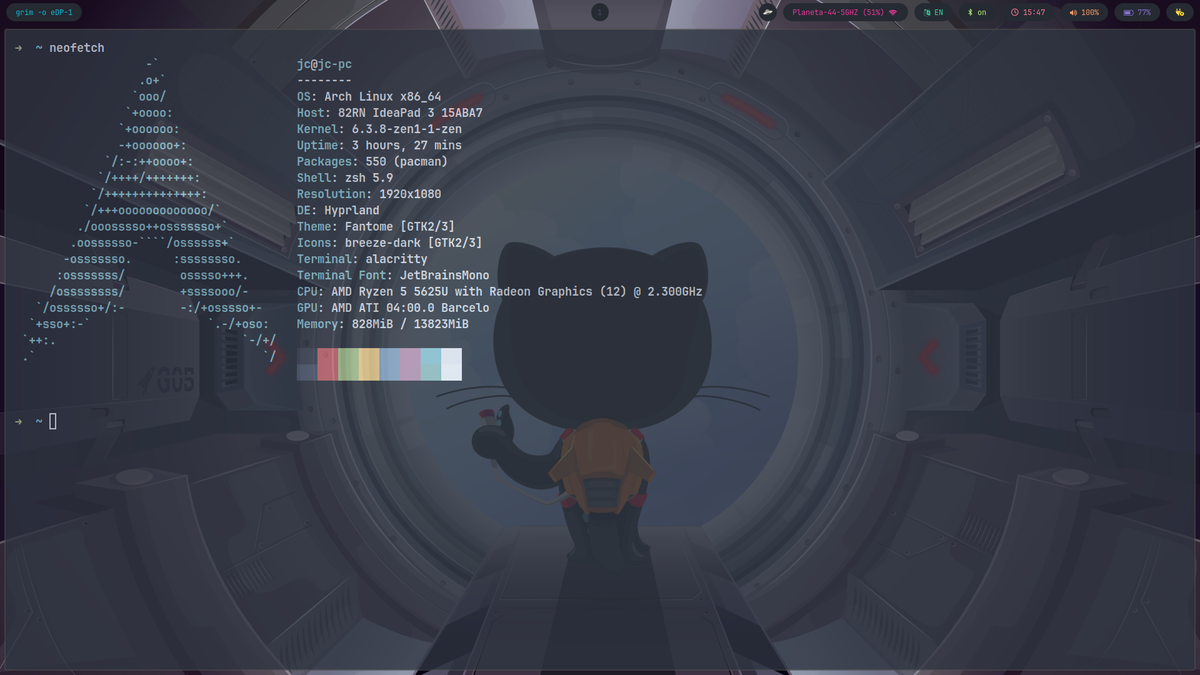Toggle the Bluetooth status module
1200x675 pixels.
point(977,12)
